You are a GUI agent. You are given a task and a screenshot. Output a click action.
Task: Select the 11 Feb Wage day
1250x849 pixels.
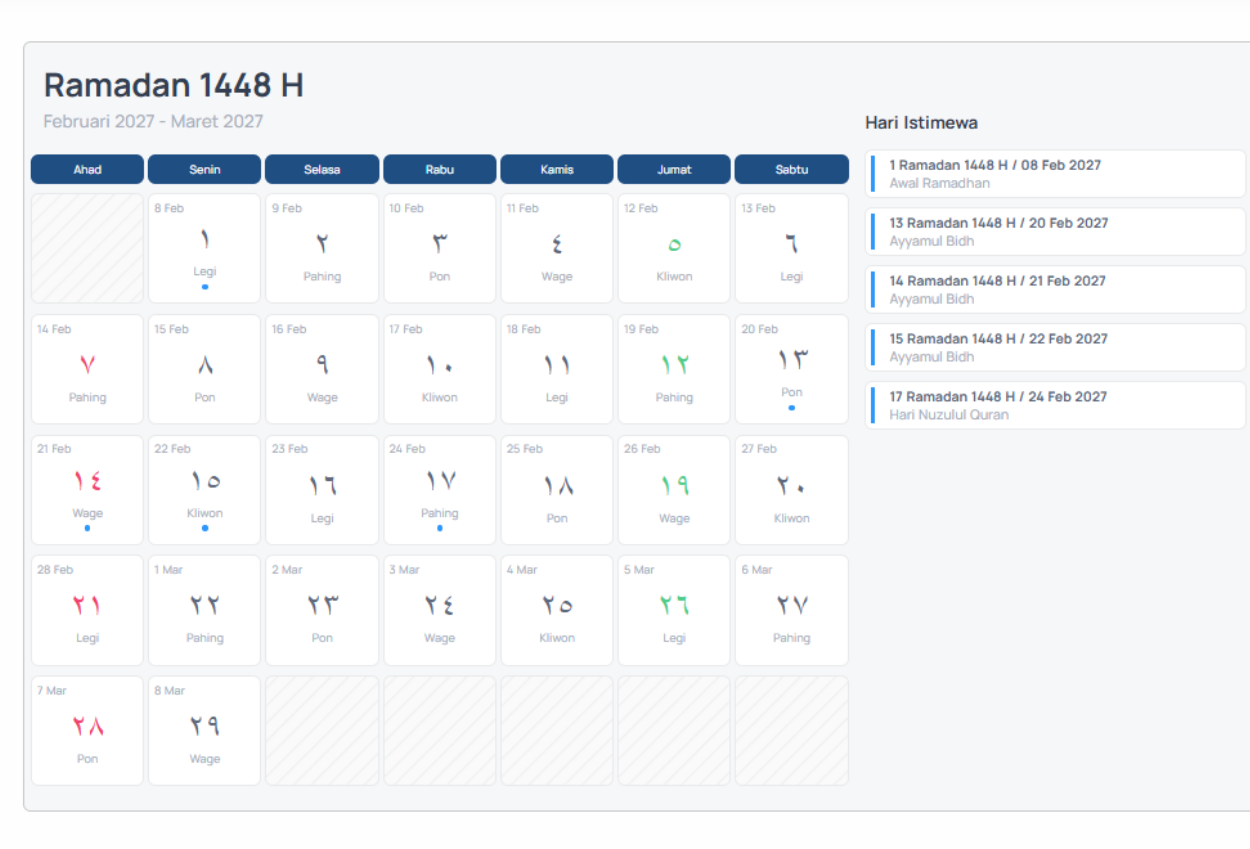click(557, 248)
